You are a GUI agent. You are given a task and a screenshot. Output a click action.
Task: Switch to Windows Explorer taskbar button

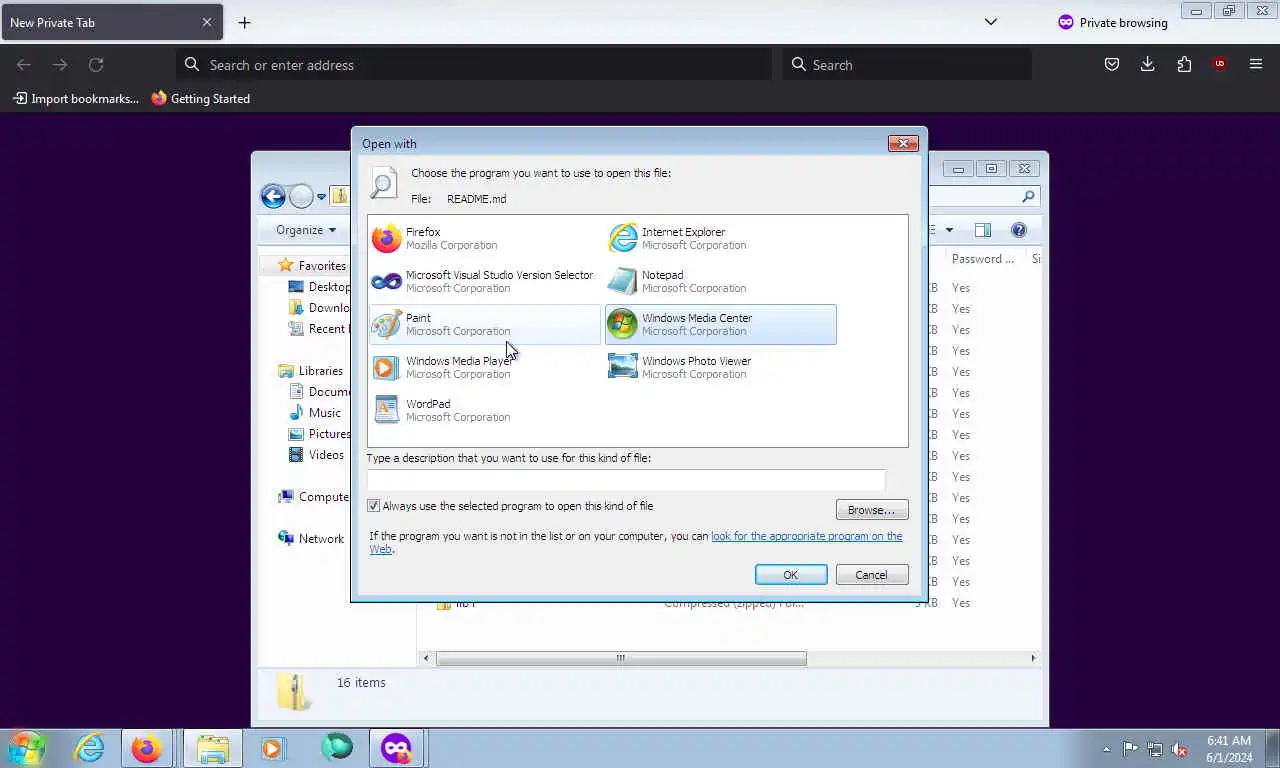coord(212,747)
